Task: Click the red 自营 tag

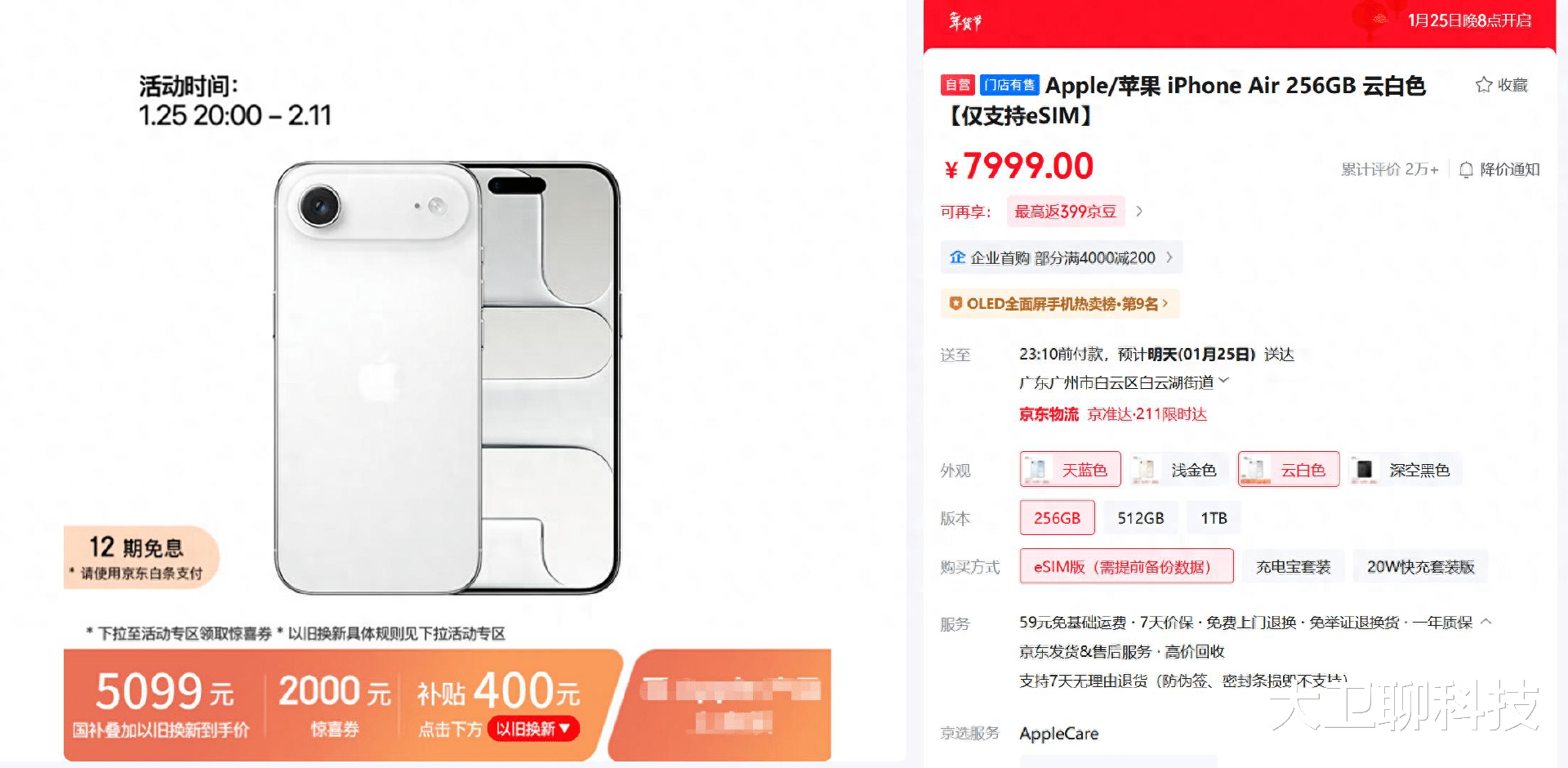Action: click(x=958, y=85)
